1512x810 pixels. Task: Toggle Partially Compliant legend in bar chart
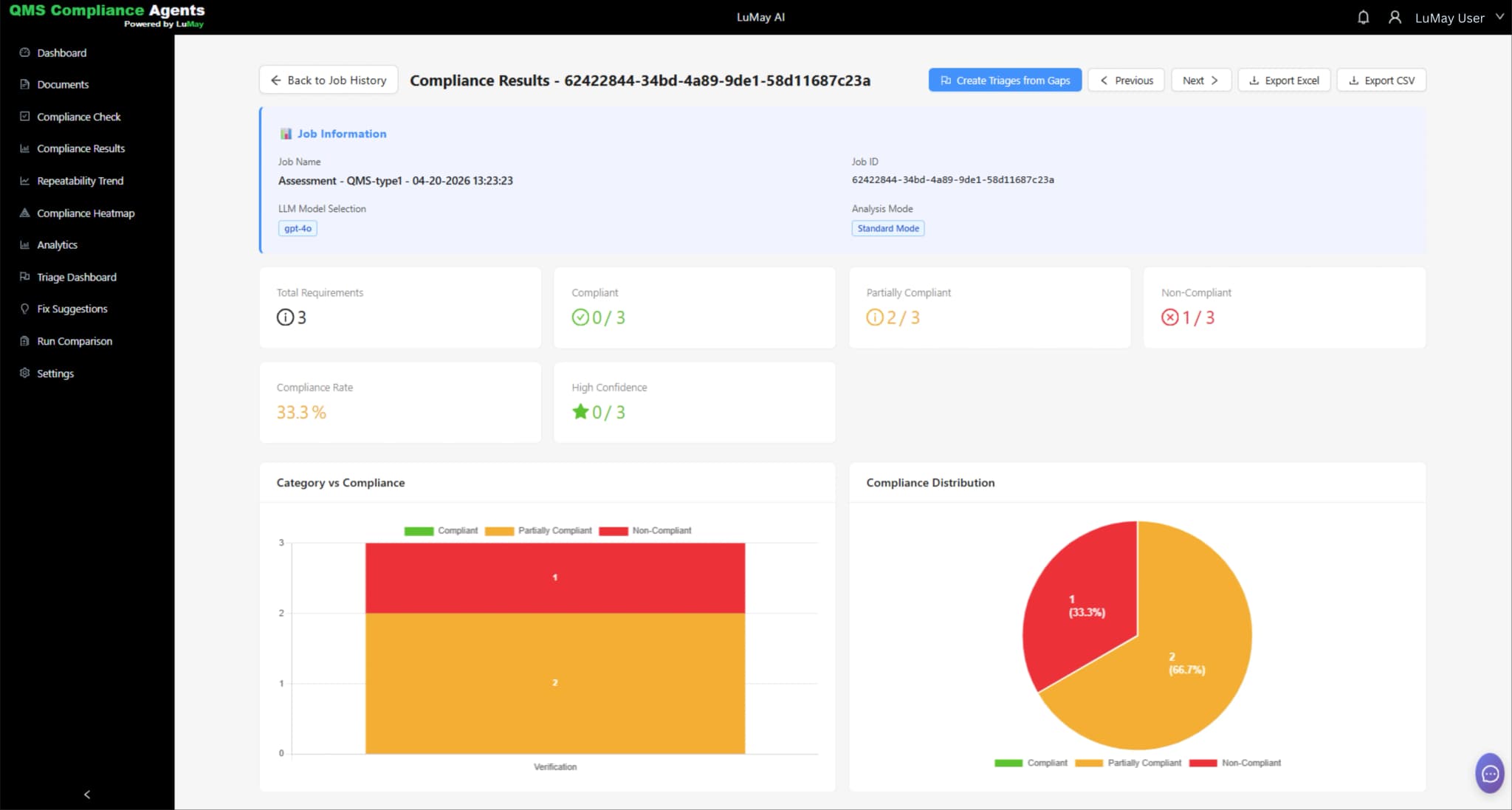coord(538,531)
